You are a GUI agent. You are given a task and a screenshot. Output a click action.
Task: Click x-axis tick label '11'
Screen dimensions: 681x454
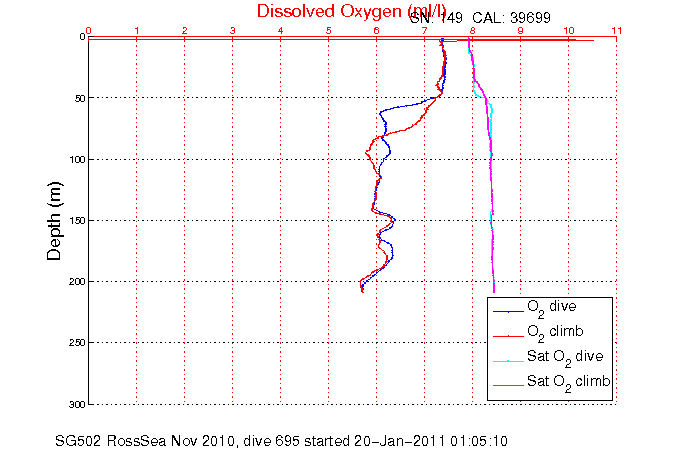point(617,31)
